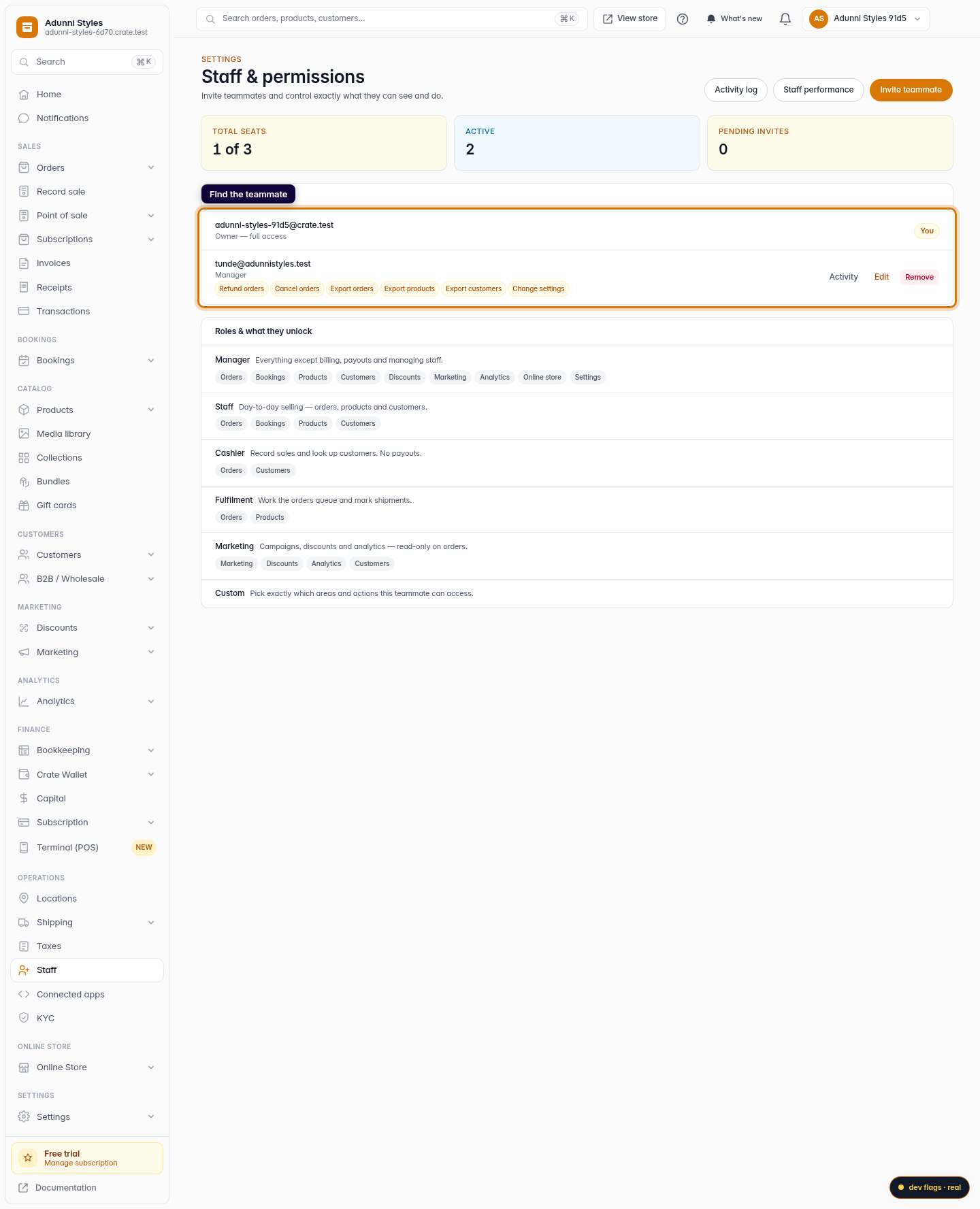Expand the B2B / Wholesale chevron
Viewport: 980px width, 1209px height.
click(x=151, y=579)
